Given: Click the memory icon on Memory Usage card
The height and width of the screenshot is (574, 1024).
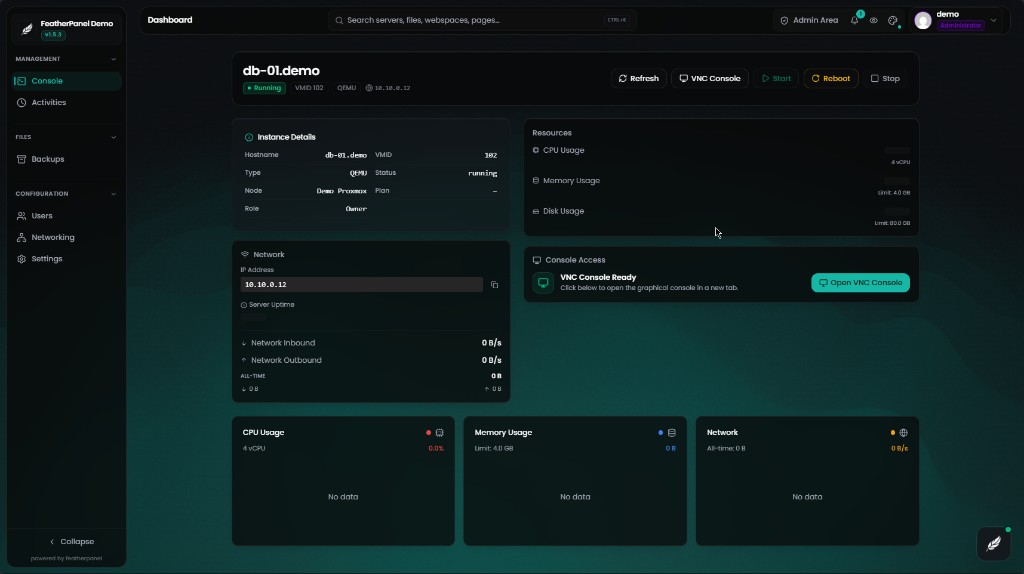Looking at the screenshot, I should 671,433.
